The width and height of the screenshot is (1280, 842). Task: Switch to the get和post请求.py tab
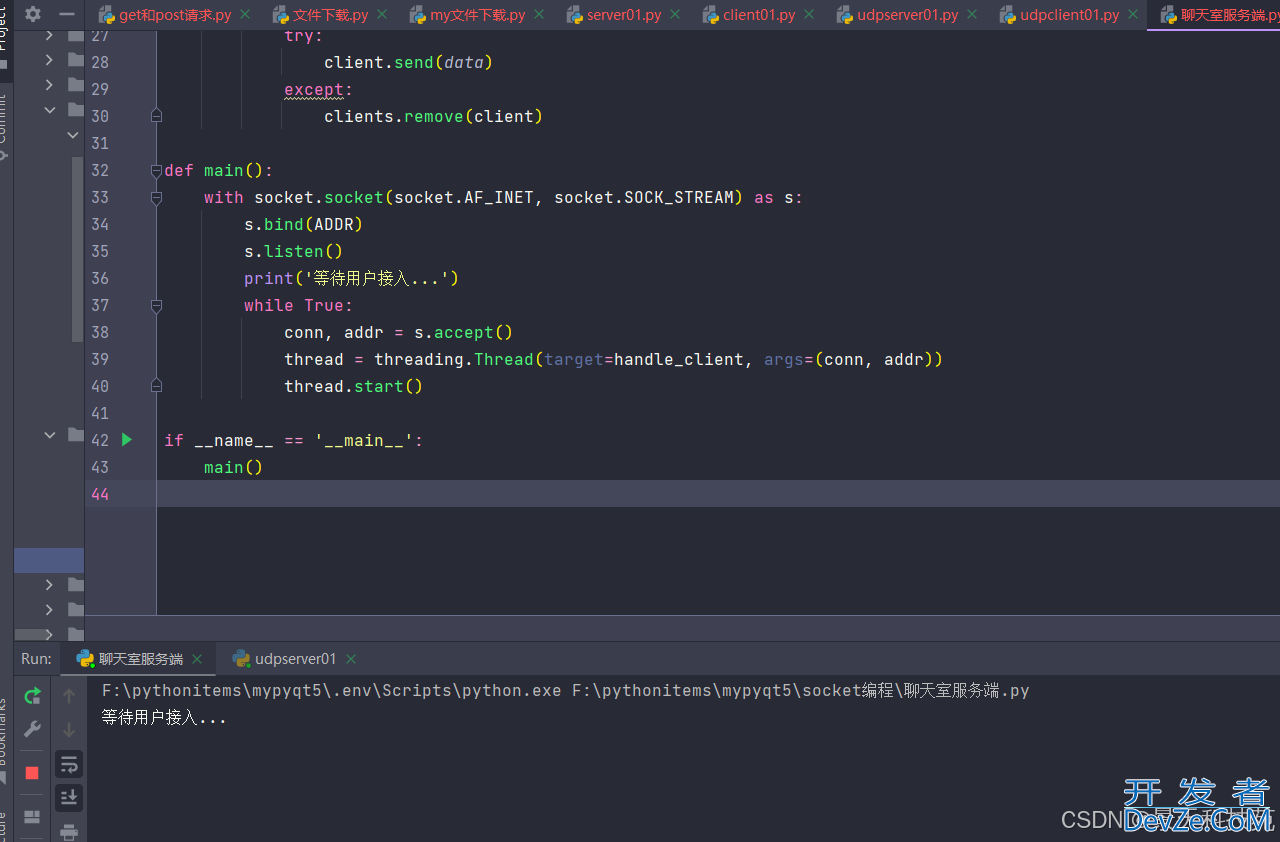coord(175,15)
